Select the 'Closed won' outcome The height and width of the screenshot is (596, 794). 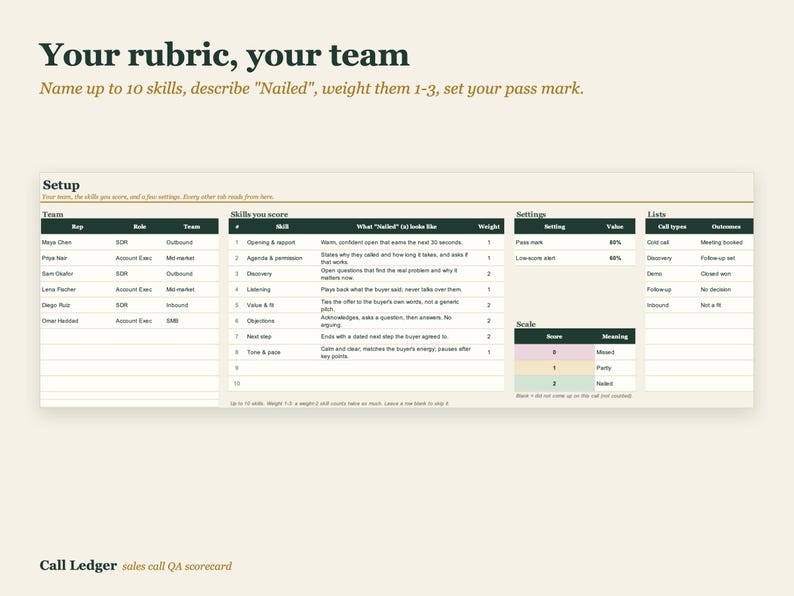(x=726, y=274)
